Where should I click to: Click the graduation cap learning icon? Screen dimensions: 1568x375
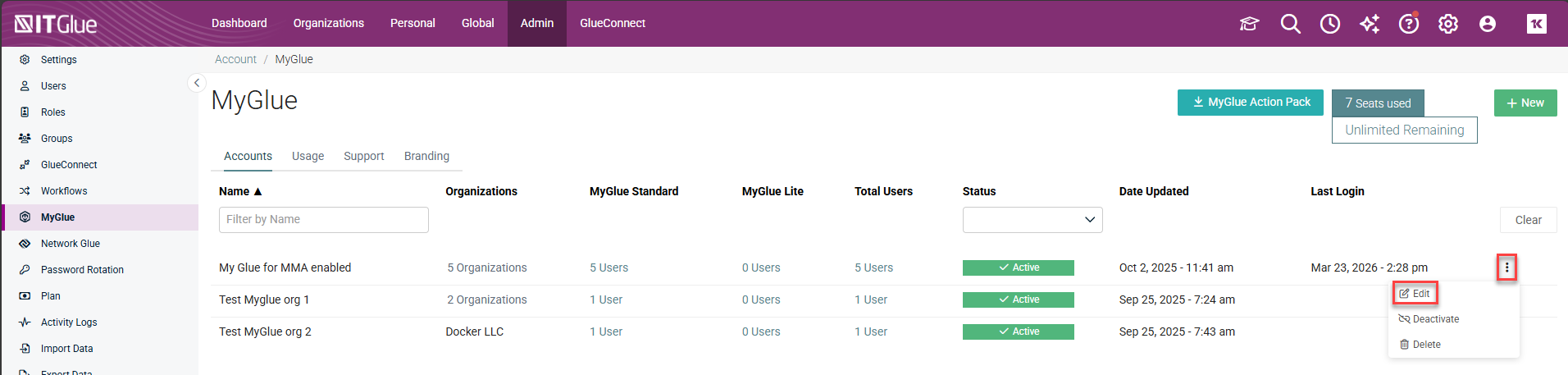point(1249,24)
